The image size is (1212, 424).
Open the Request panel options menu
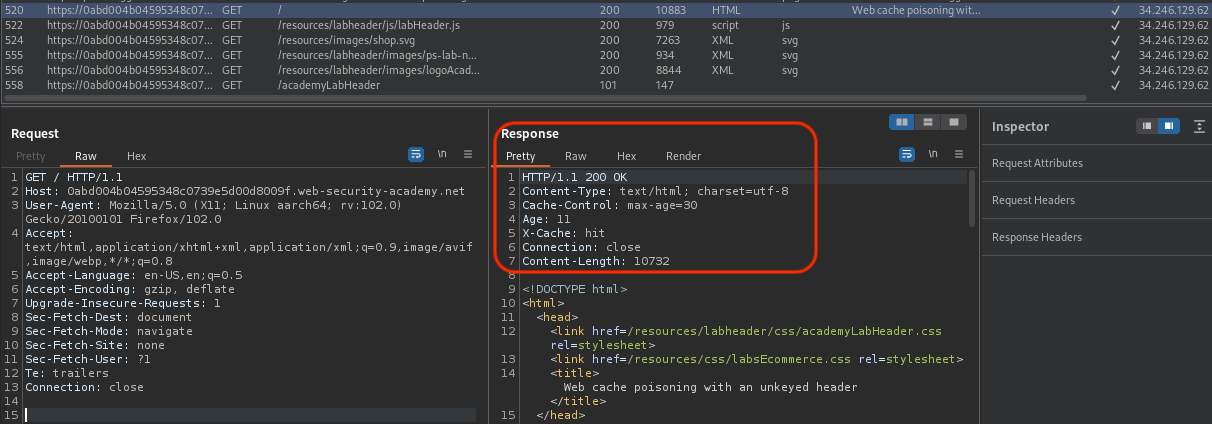[x=467, y=155]
